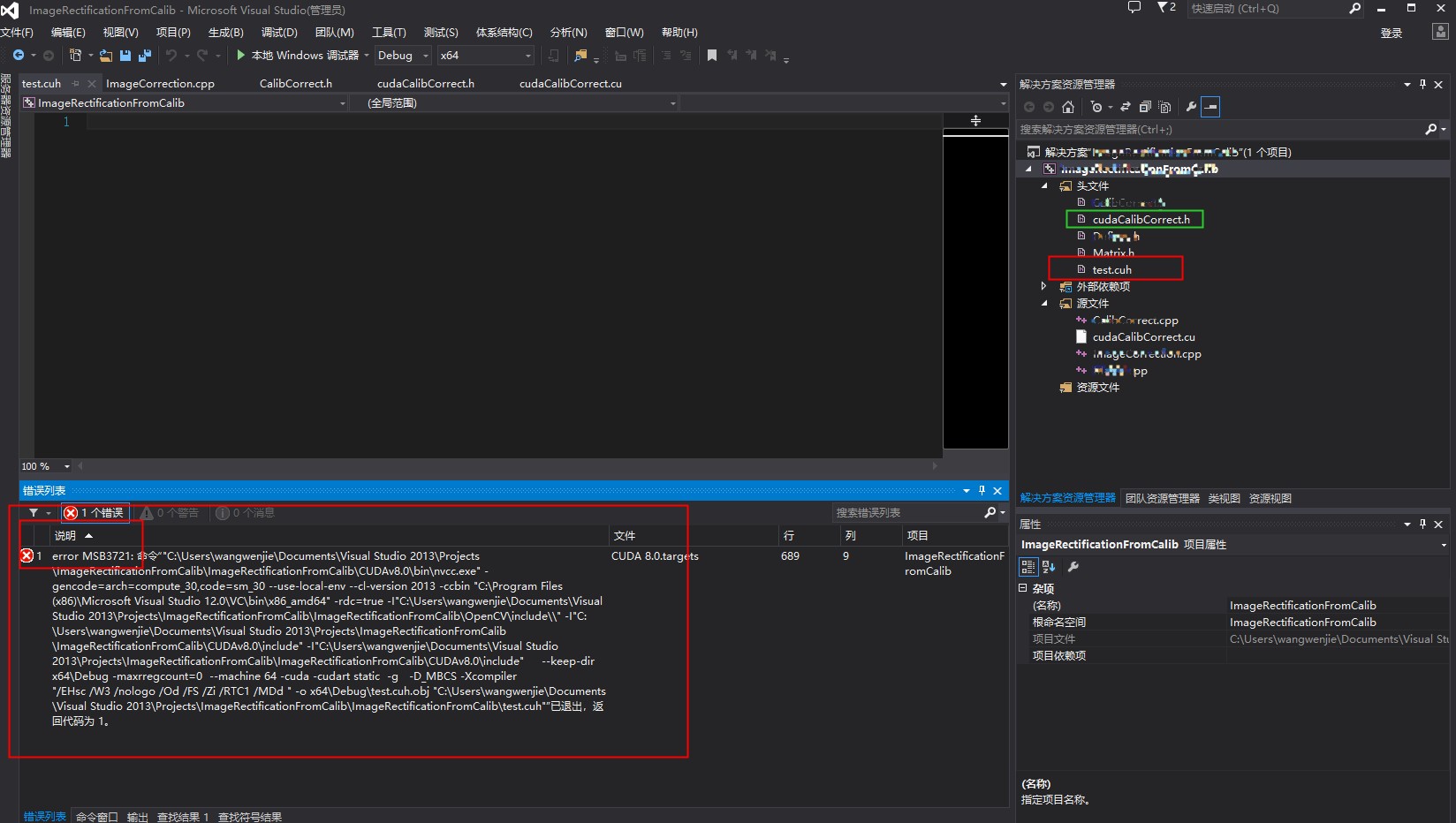Screen dimensions: 1456x823
Task: Click the navigate backward arrow in main toolbar
Action: tap(18, 56)
